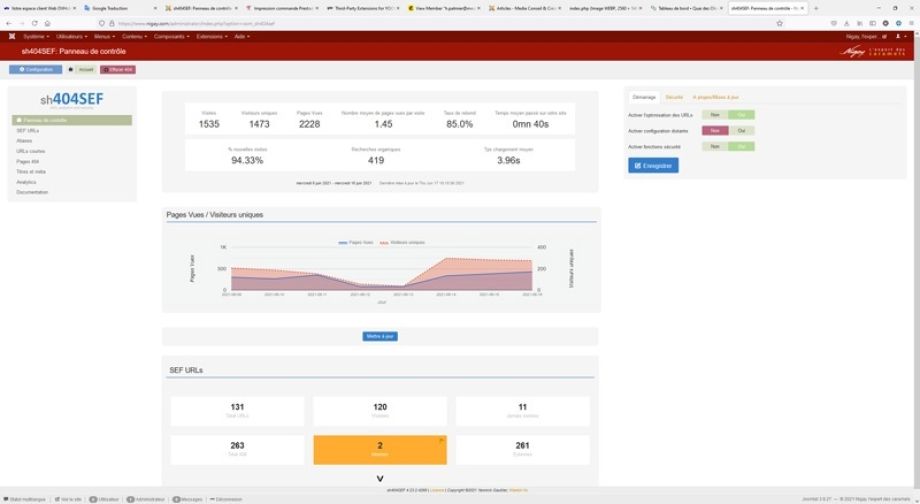Image resolution: width=920 pixels, height=504 pixels.
Task: Click the padlock site security icon
Action: pos(111,23)
